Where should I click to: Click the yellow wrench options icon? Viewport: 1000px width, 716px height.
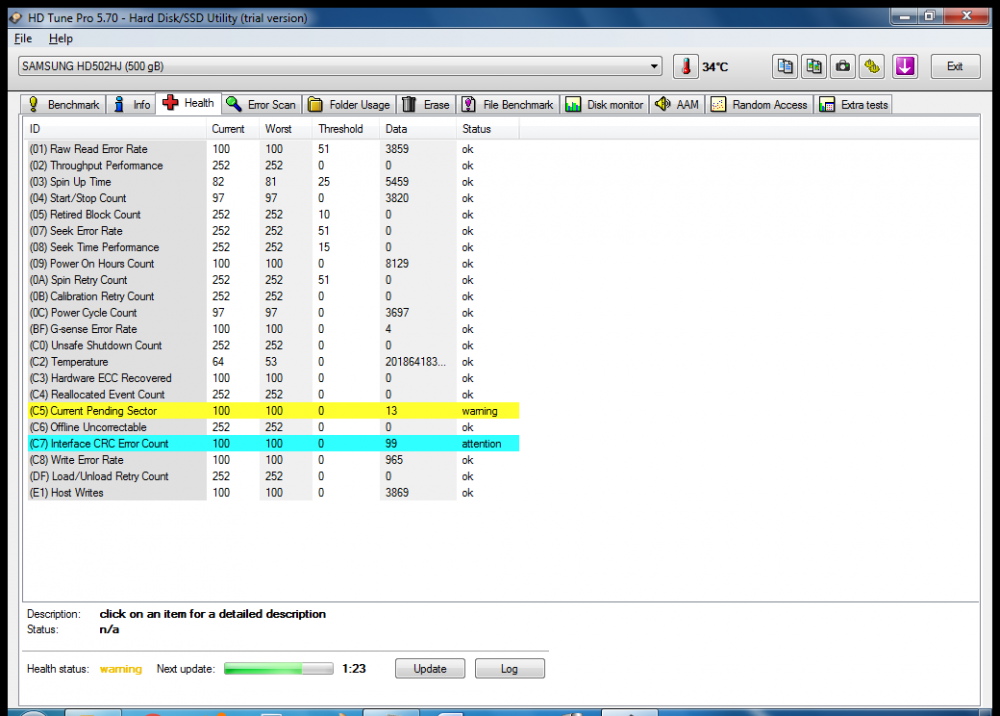872,66
